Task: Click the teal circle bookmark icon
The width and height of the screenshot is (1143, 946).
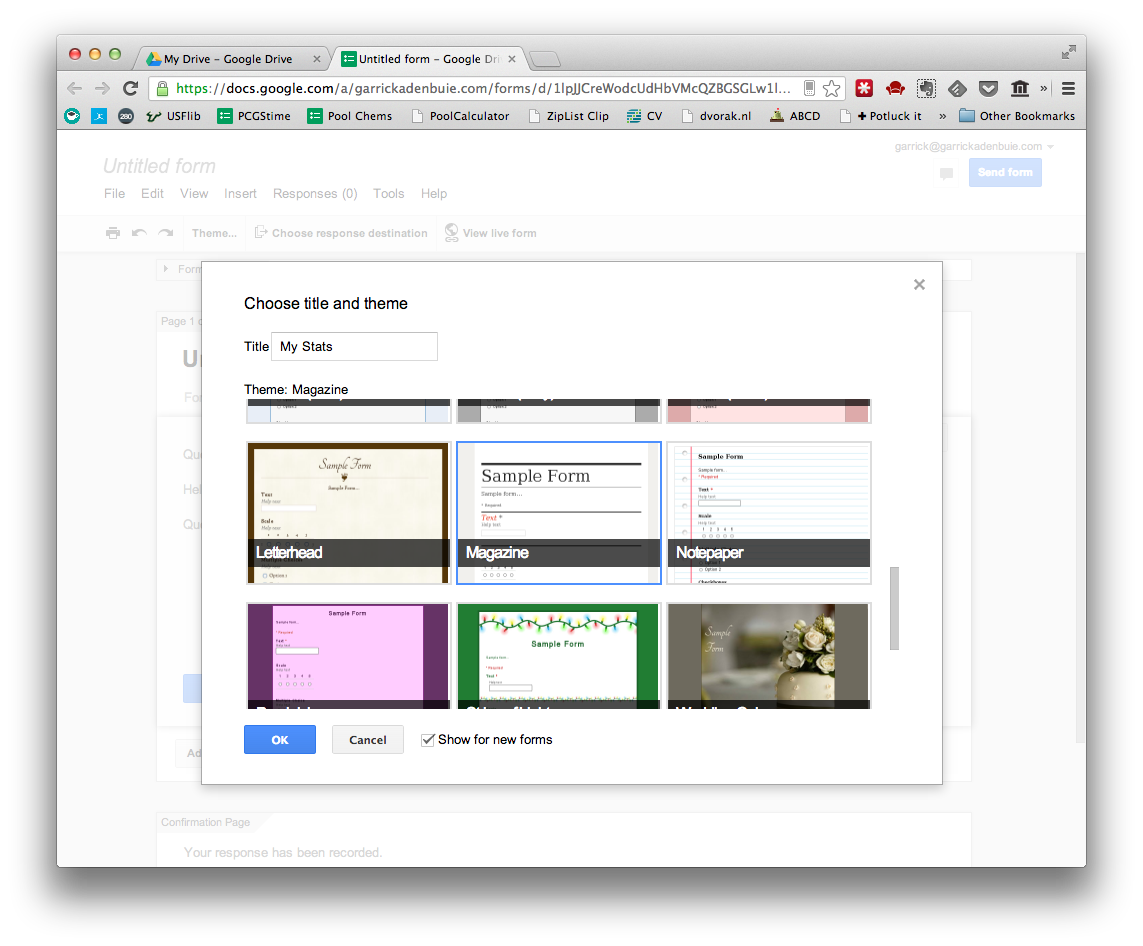Action: pos(72,116)
